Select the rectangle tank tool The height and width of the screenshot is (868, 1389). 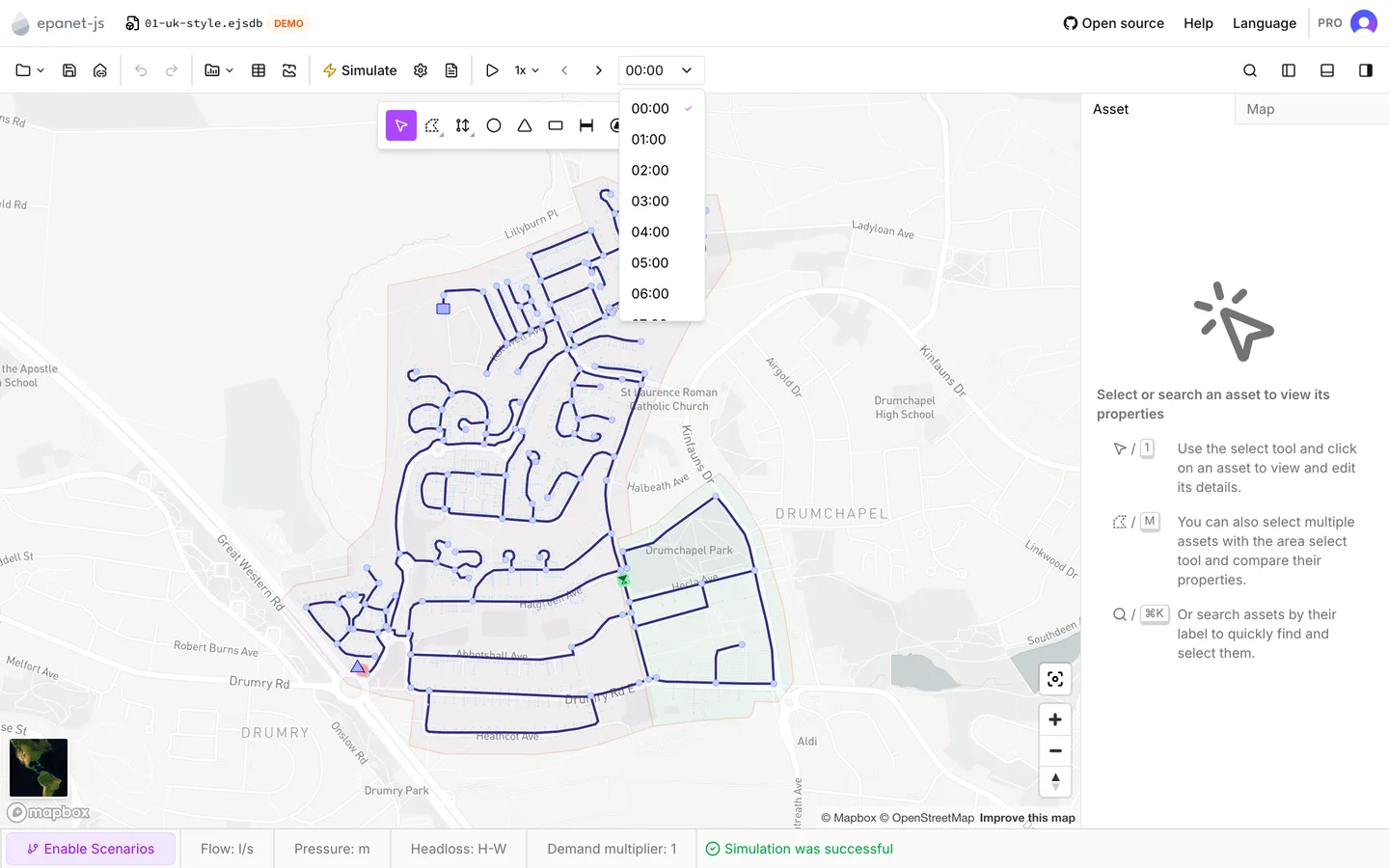(556, 125)
